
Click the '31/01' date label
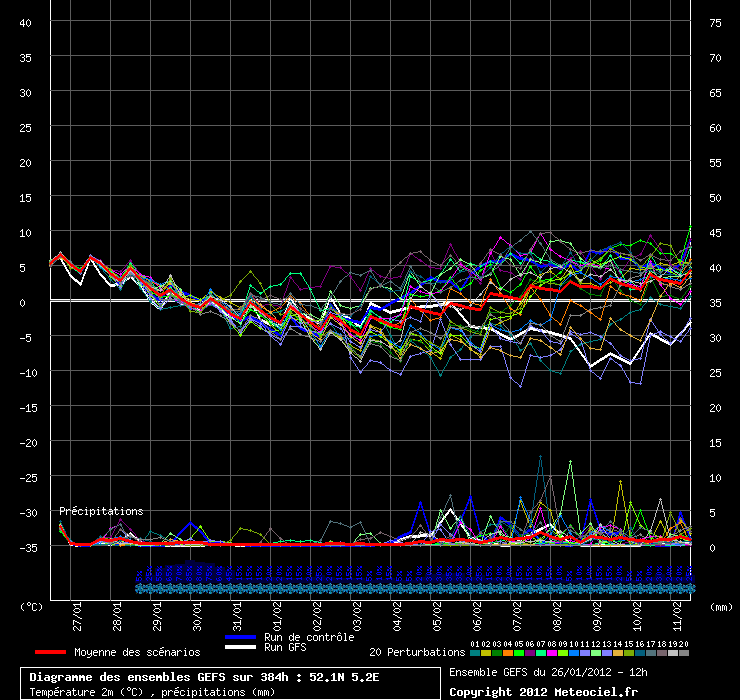point(237,616)
